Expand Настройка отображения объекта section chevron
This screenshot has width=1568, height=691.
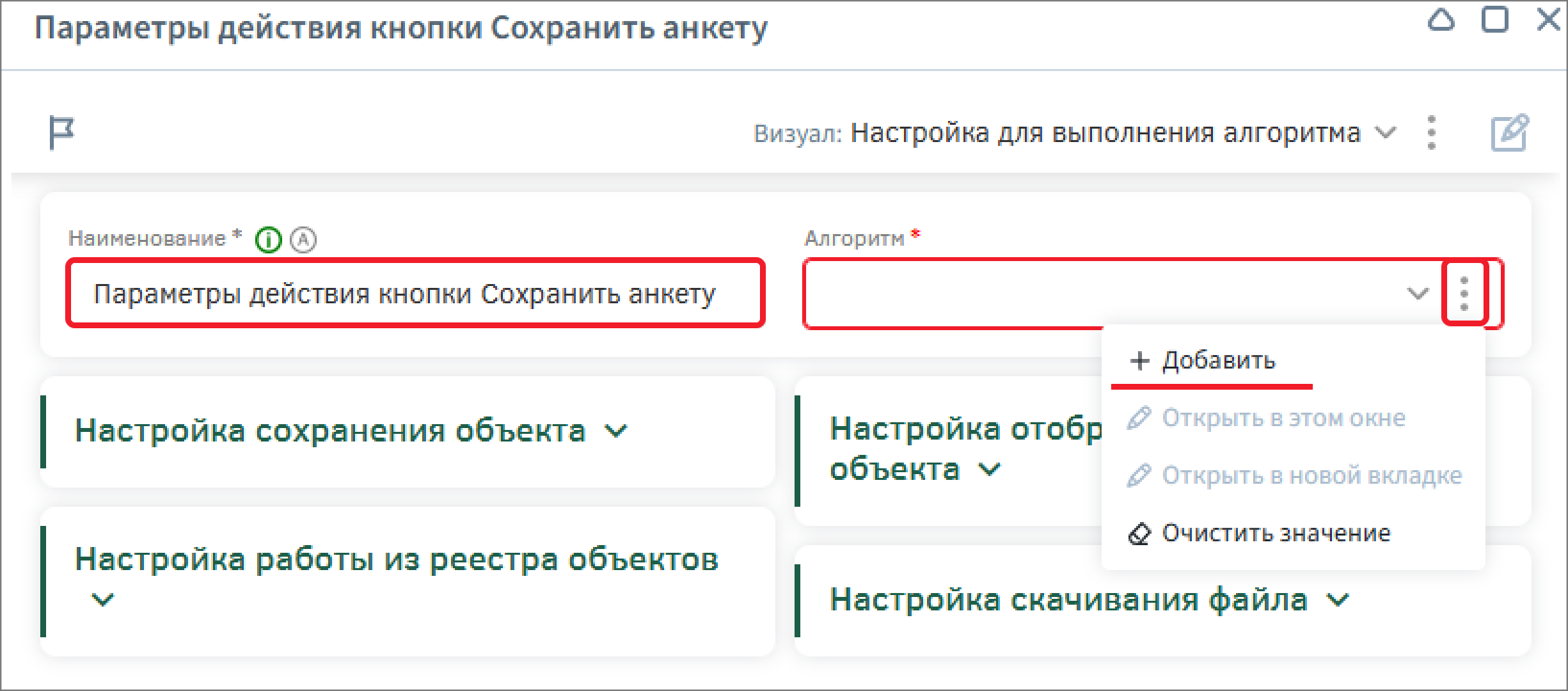click(x=989, y=469)
